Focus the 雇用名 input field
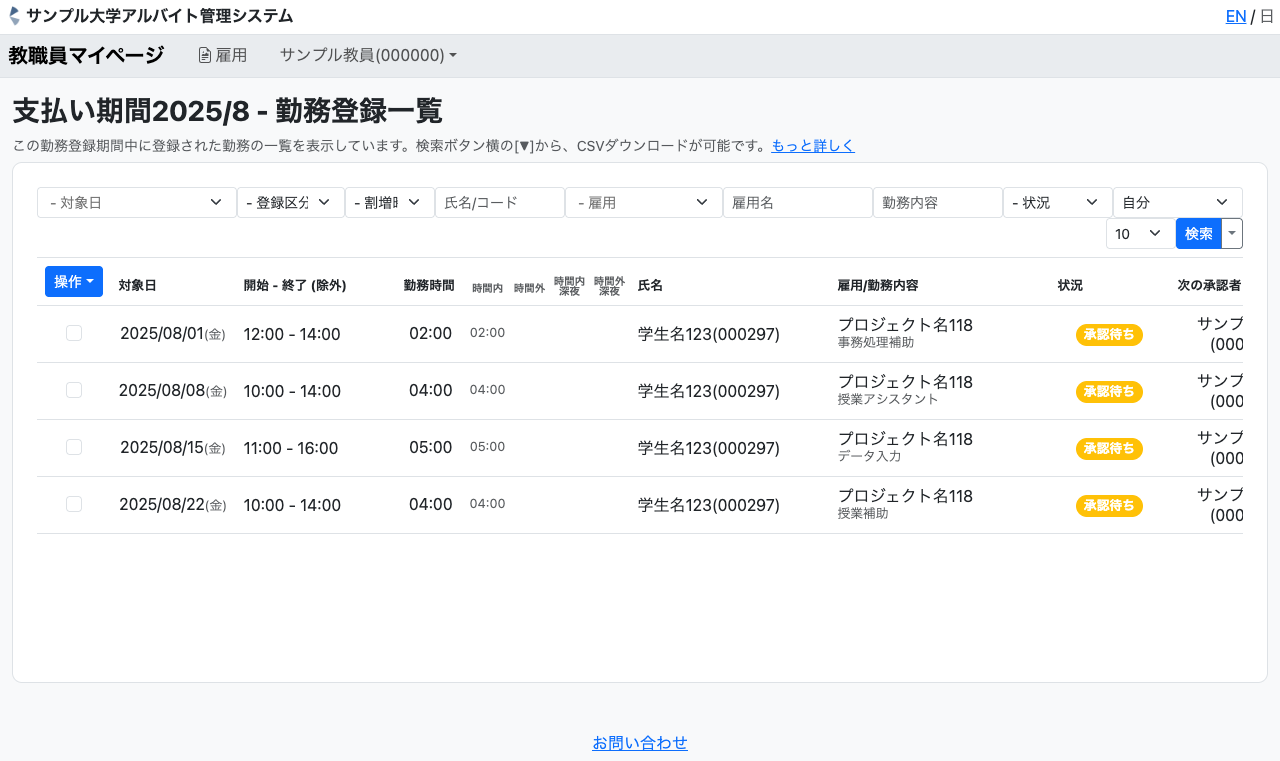The width and height of the screenshot is (1280, 761). [x=798, y=202]
